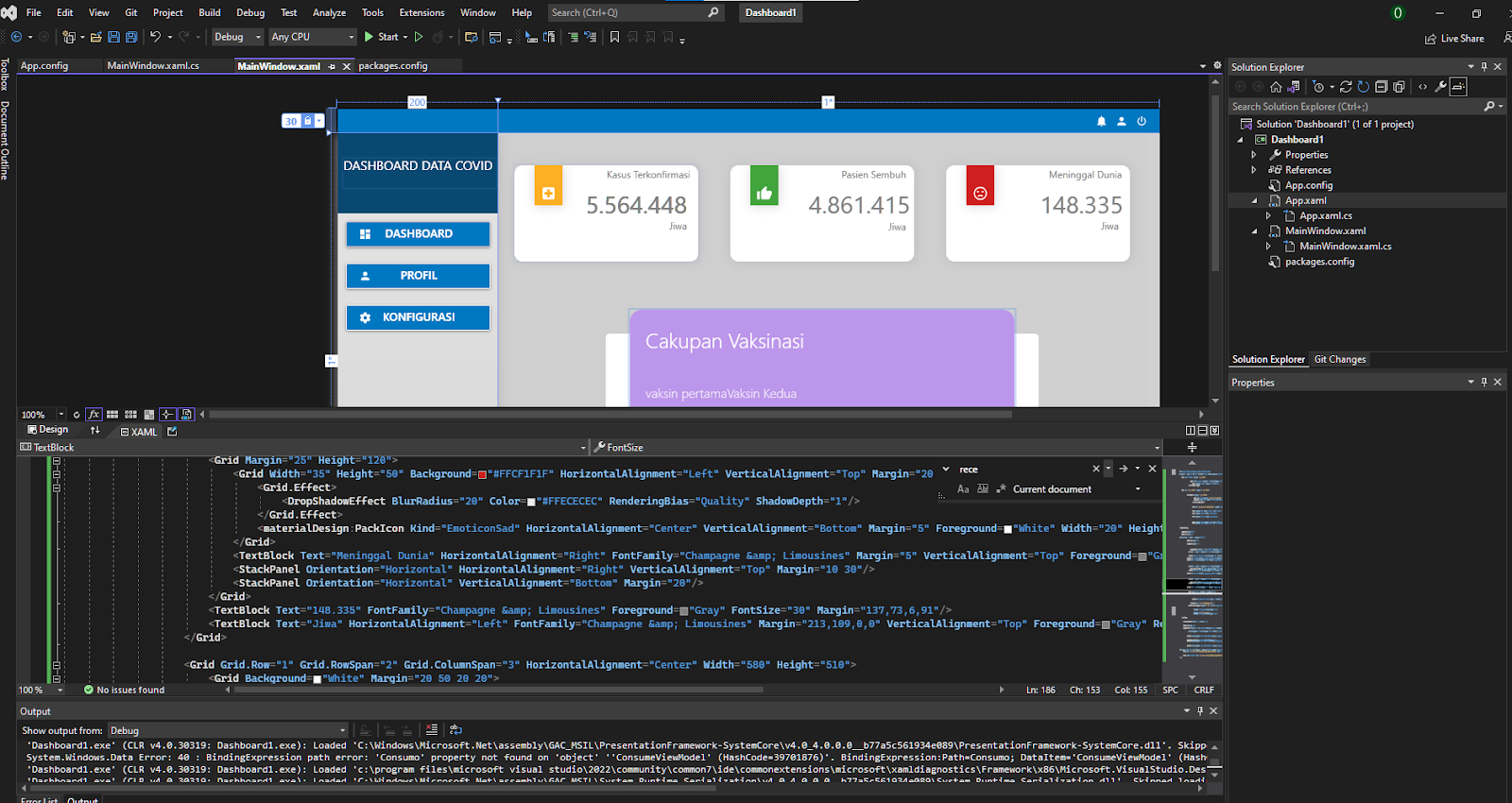Click Live Share button
Image resolution: width=1512 pixels, height=803 pixels.
click(x=1455, y=39)
